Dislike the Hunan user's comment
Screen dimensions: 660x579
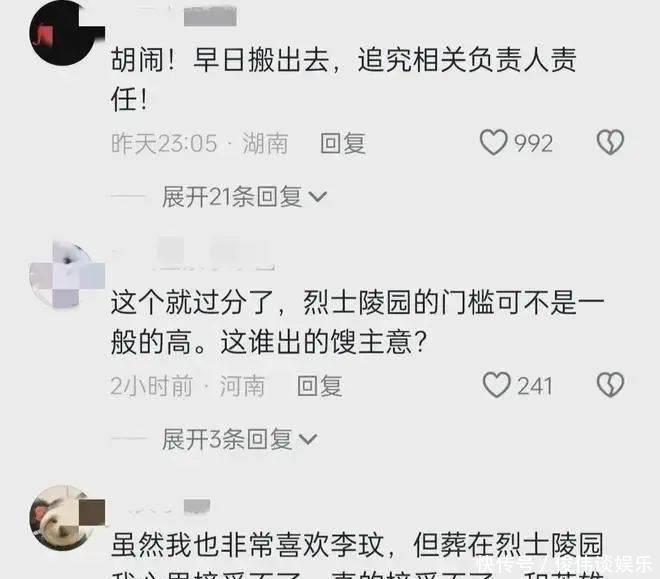pos(610,142)
